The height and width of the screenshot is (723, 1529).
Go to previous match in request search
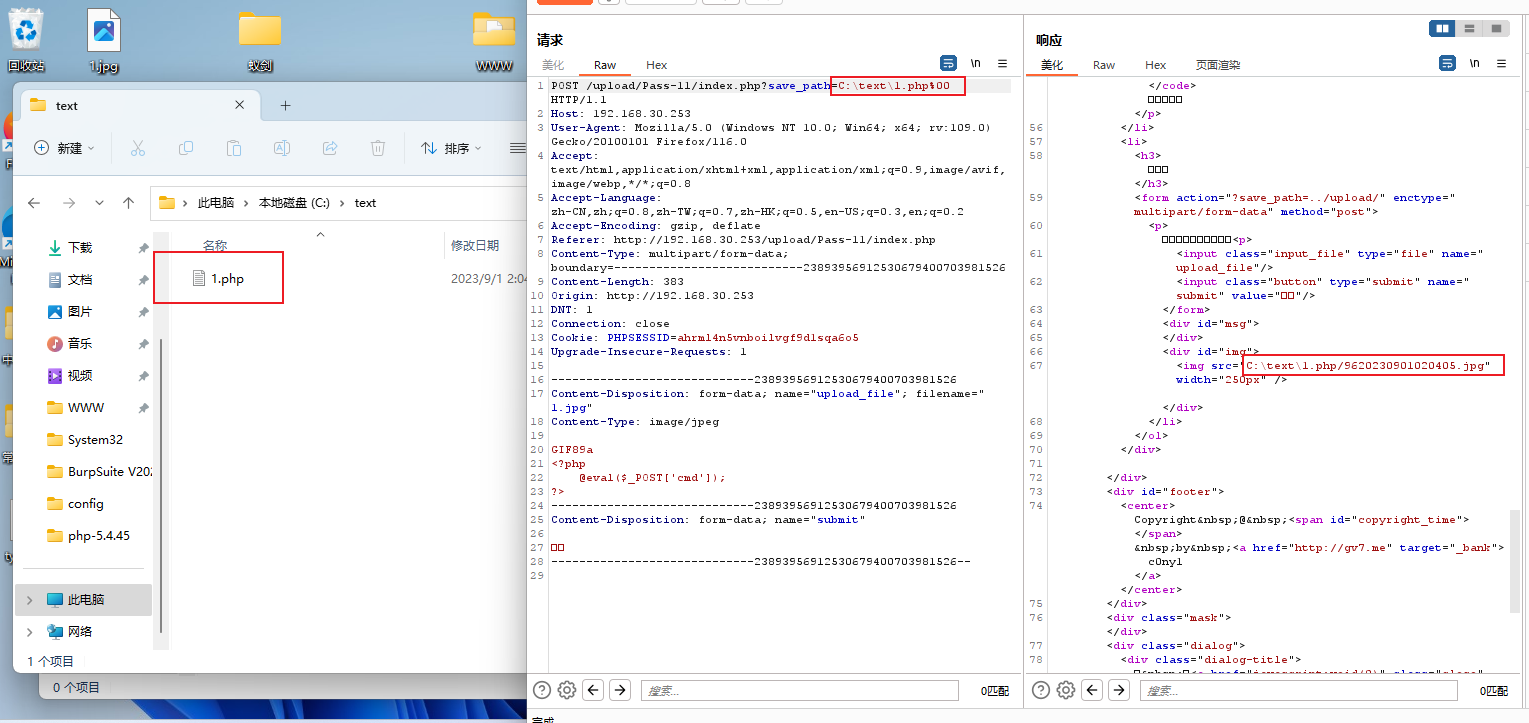click(x=594, y=690)
